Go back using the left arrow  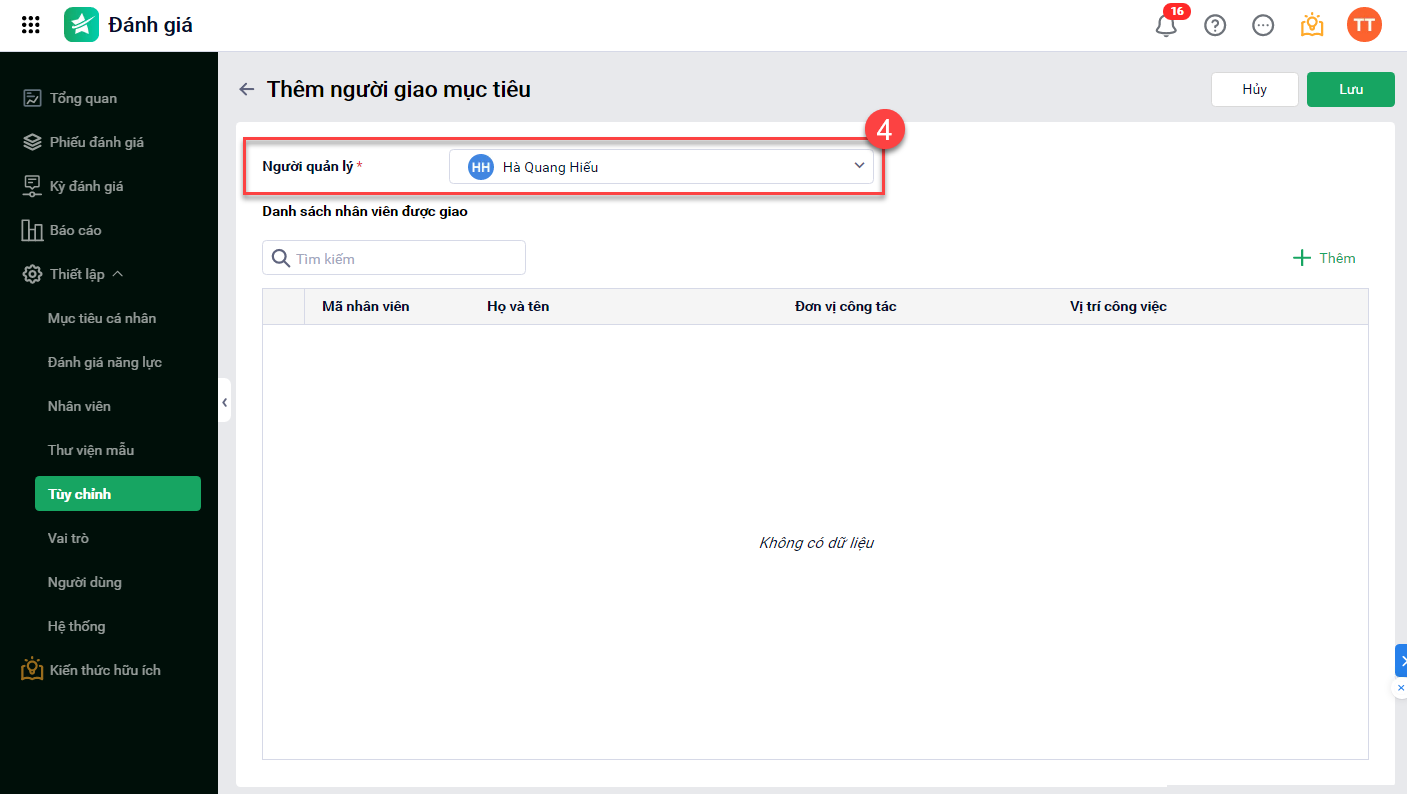[246, 89]
